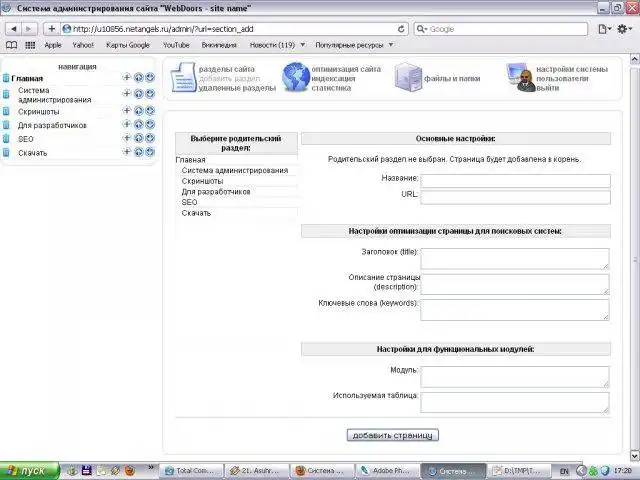Focus the Описание страницы description text area
Viewport: 640px width, 480px height.
pyautogui.click(x=515, y=284)
